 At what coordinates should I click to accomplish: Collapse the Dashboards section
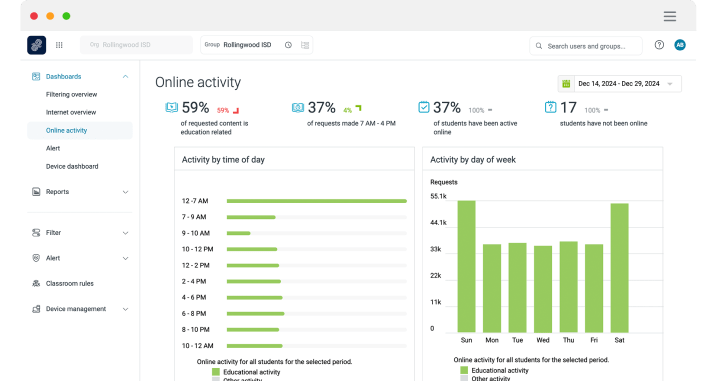pyautogui.click(x=125, y=76)
